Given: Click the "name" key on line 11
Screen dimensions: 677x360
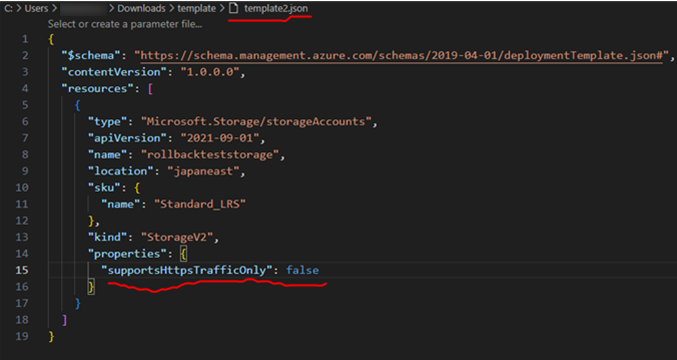Looking at the screenshot, I should [121, 204].
